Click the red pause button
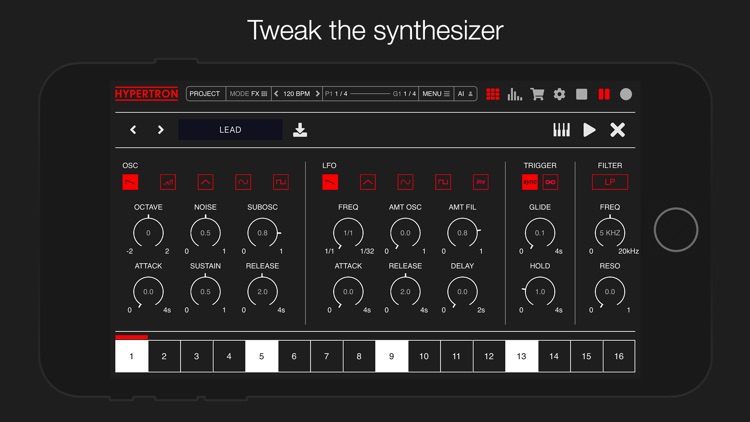750x422 pixels. pyautogui.click(x=604, y=94)
